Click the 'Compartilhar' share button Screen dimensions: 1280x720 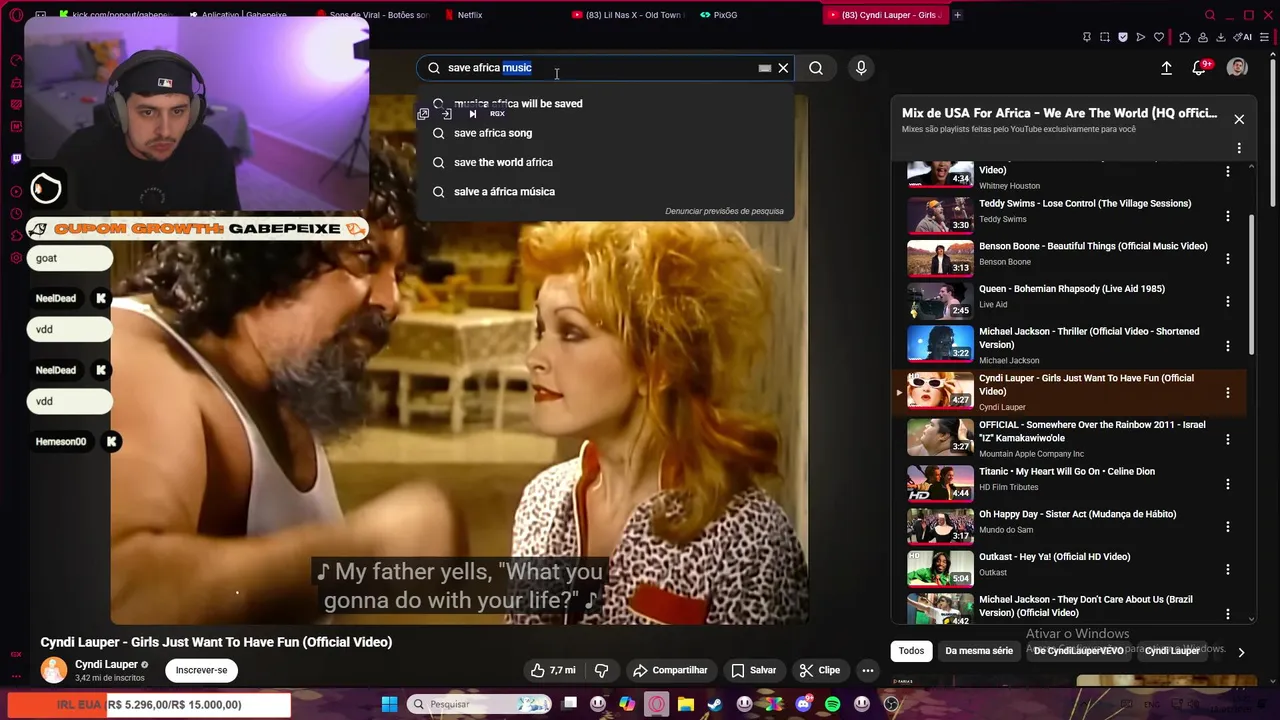tap(670, 670)
